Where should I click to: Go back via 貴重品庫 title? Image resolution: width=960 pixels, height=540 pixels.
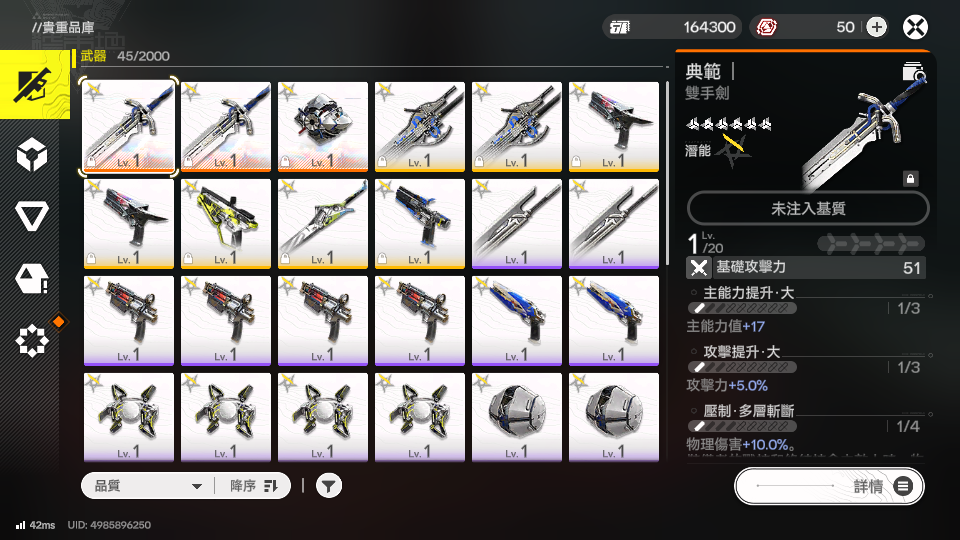(63, 28)
